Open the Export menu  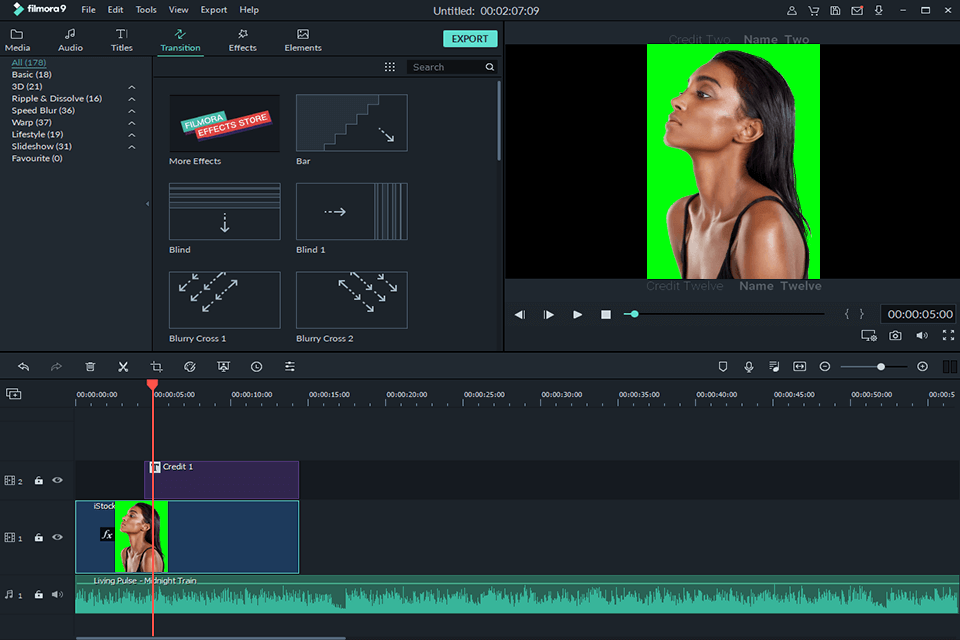click(x=213, y=10)
